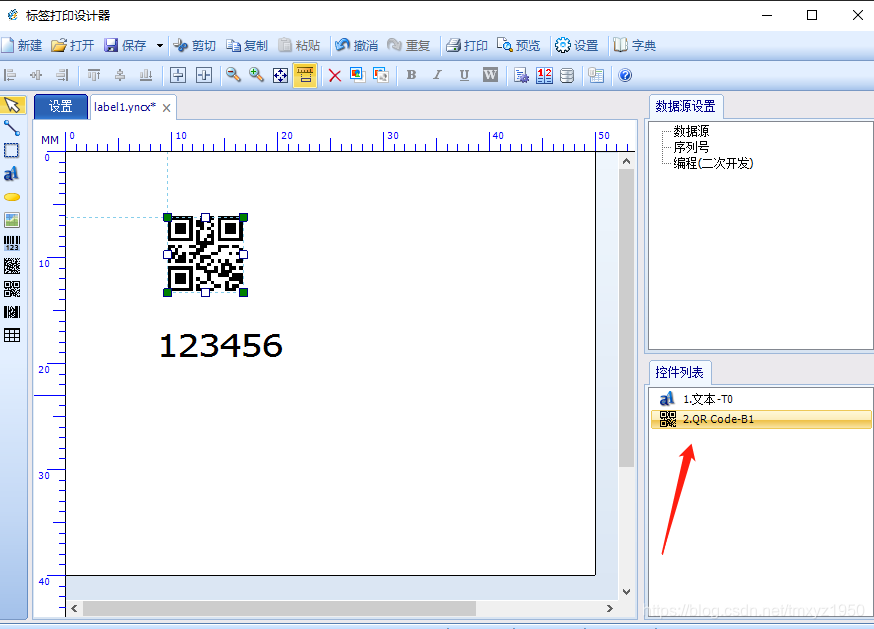Redo action with 重复
The height and width of the screenshot is (629, 874).
click(409, 45)
